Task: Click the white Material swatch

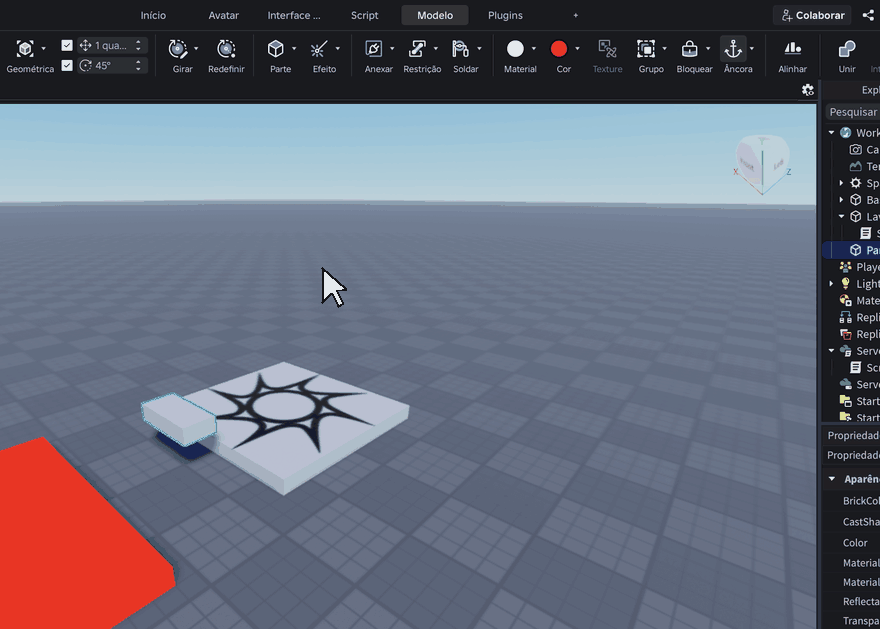Action: pyautogui.click(x=515, y=49)
